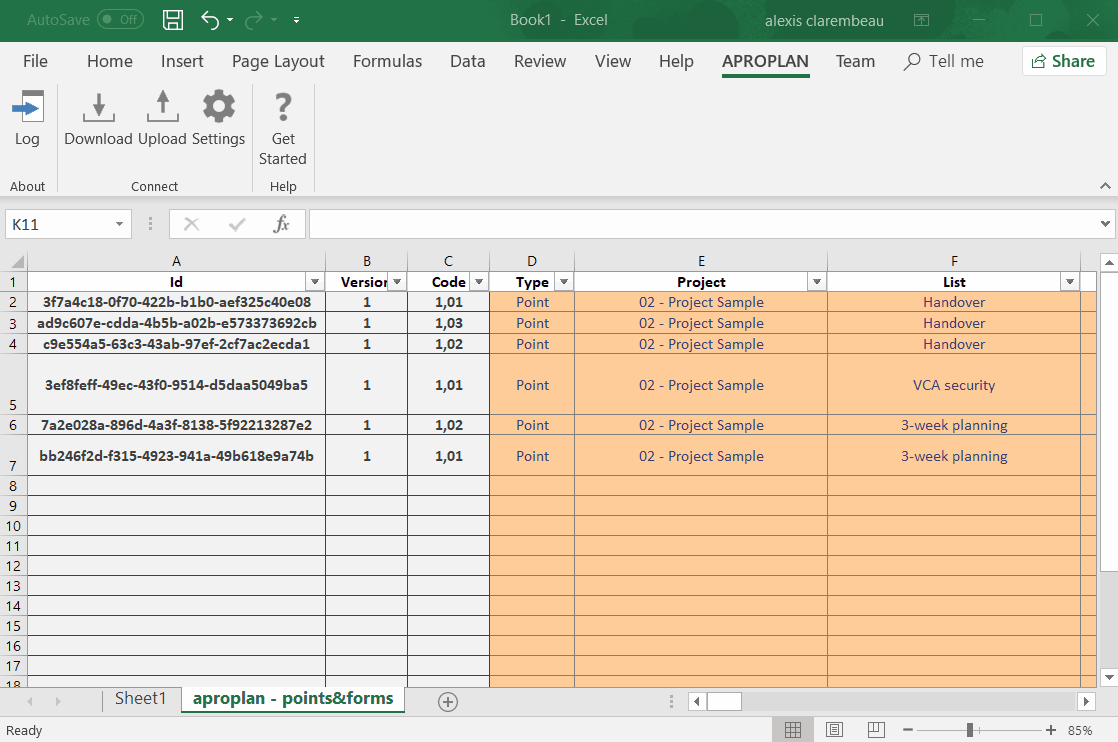Open the List column filter dropdown
Image resolution: width=1118 pixels, height=742 pixels.
click(1070, 282)
